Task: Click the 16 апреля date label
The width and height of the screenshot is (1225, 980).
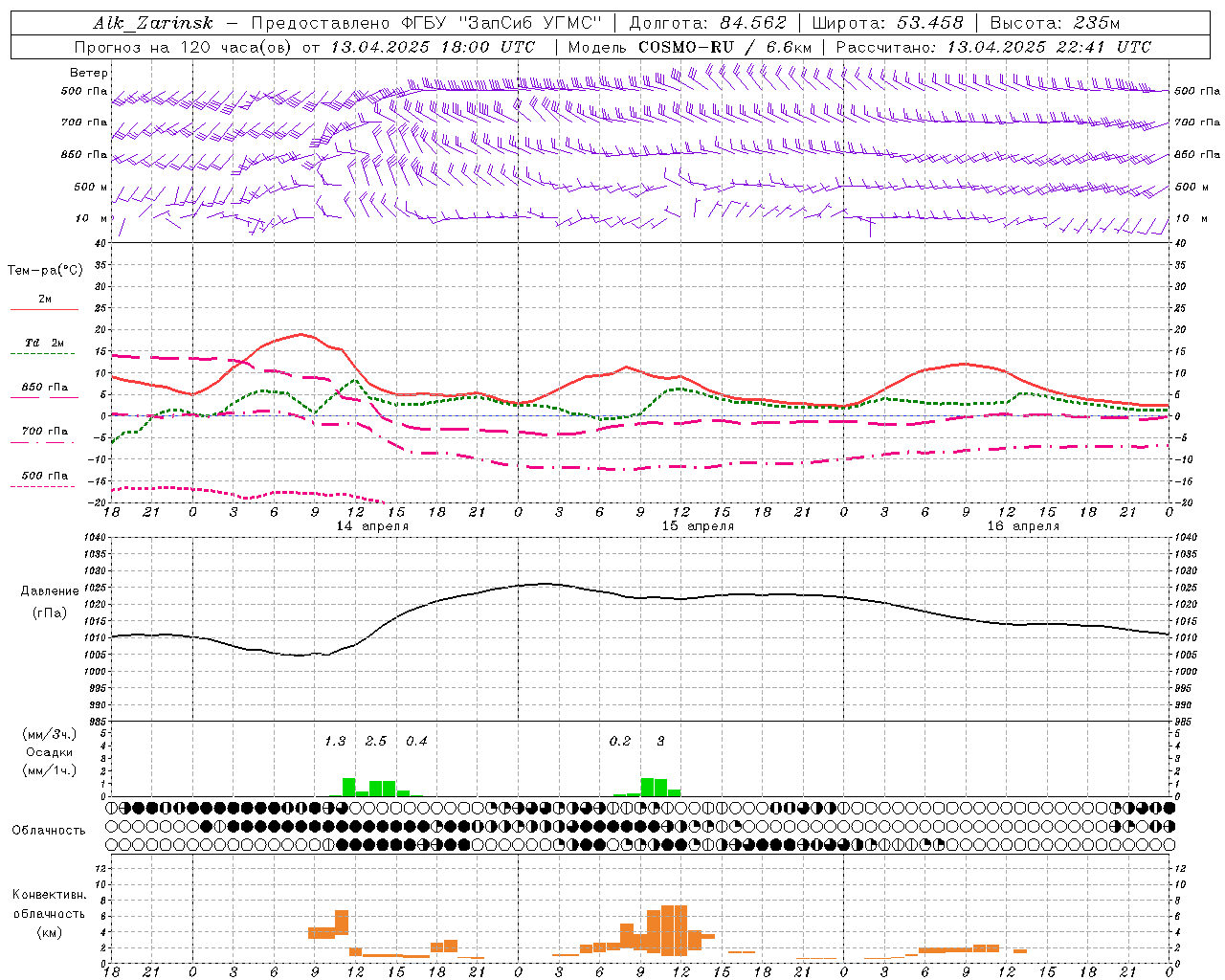Action: click(1023, 526)
